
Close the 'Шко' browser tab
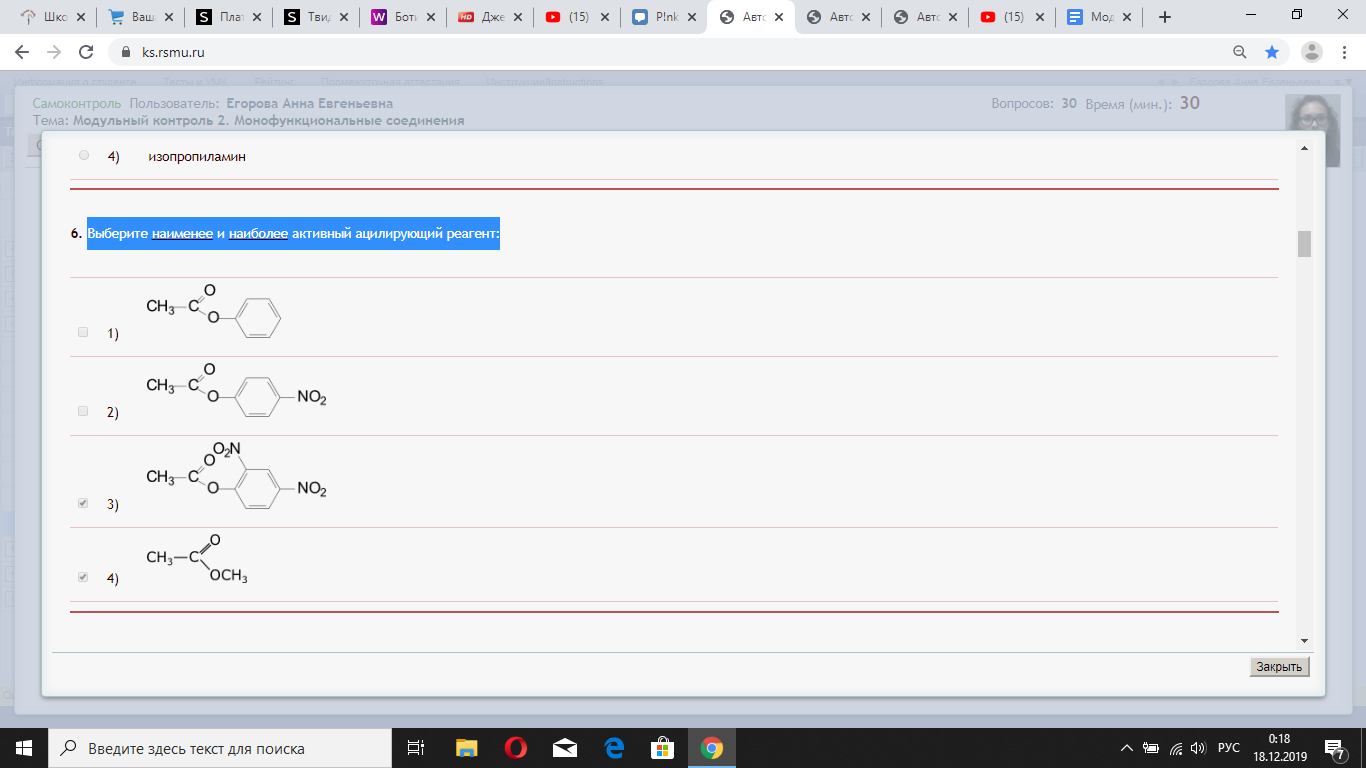click(80, 17)
